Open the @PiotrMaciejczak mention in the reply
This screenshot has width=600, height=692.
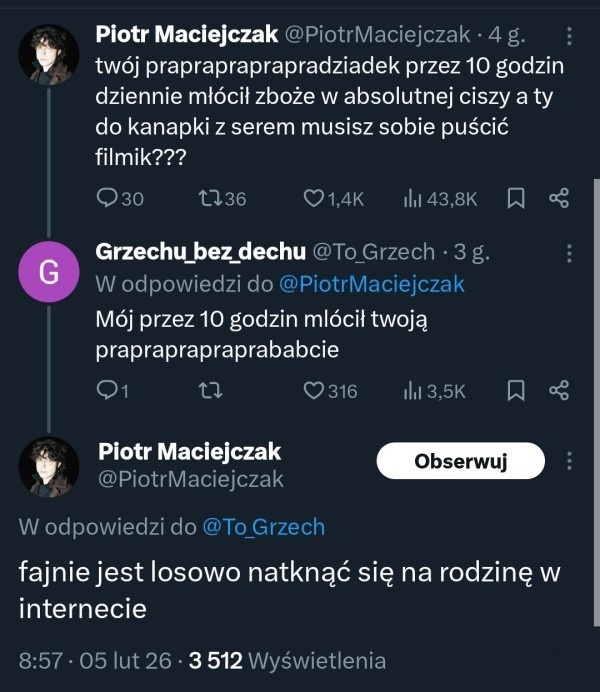[x=371, y=284]
